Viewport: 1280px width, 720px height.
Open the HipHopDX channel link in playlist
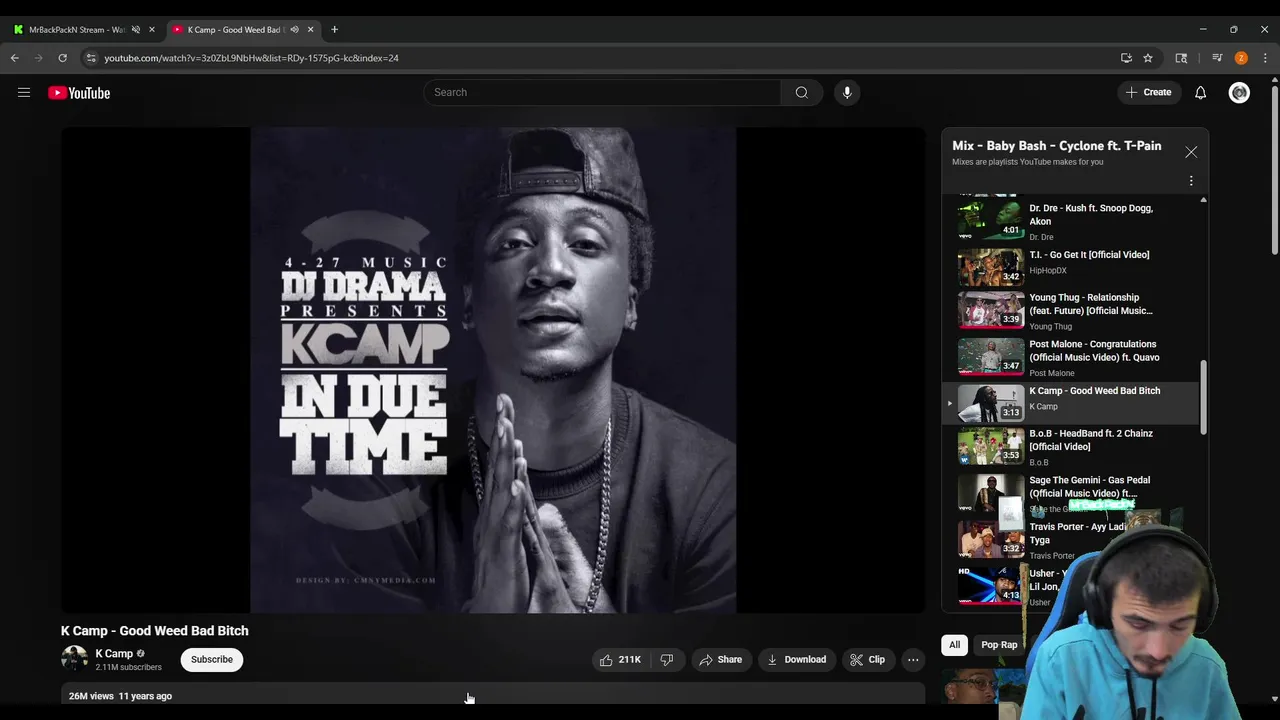click(1048, 271)
